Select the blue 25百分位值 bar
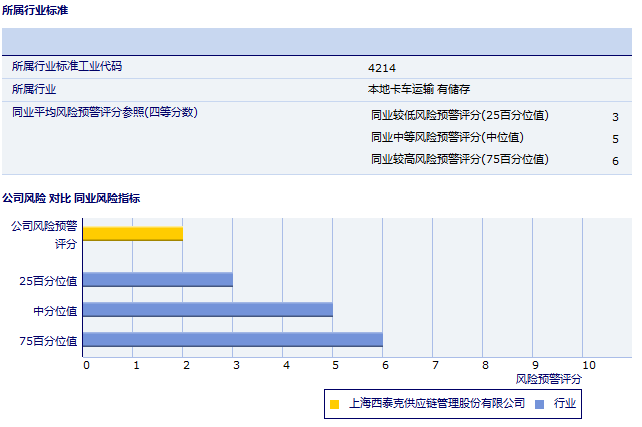Viewport: 642px width, 427px height. pyautogui.click(x=158, y=280)
